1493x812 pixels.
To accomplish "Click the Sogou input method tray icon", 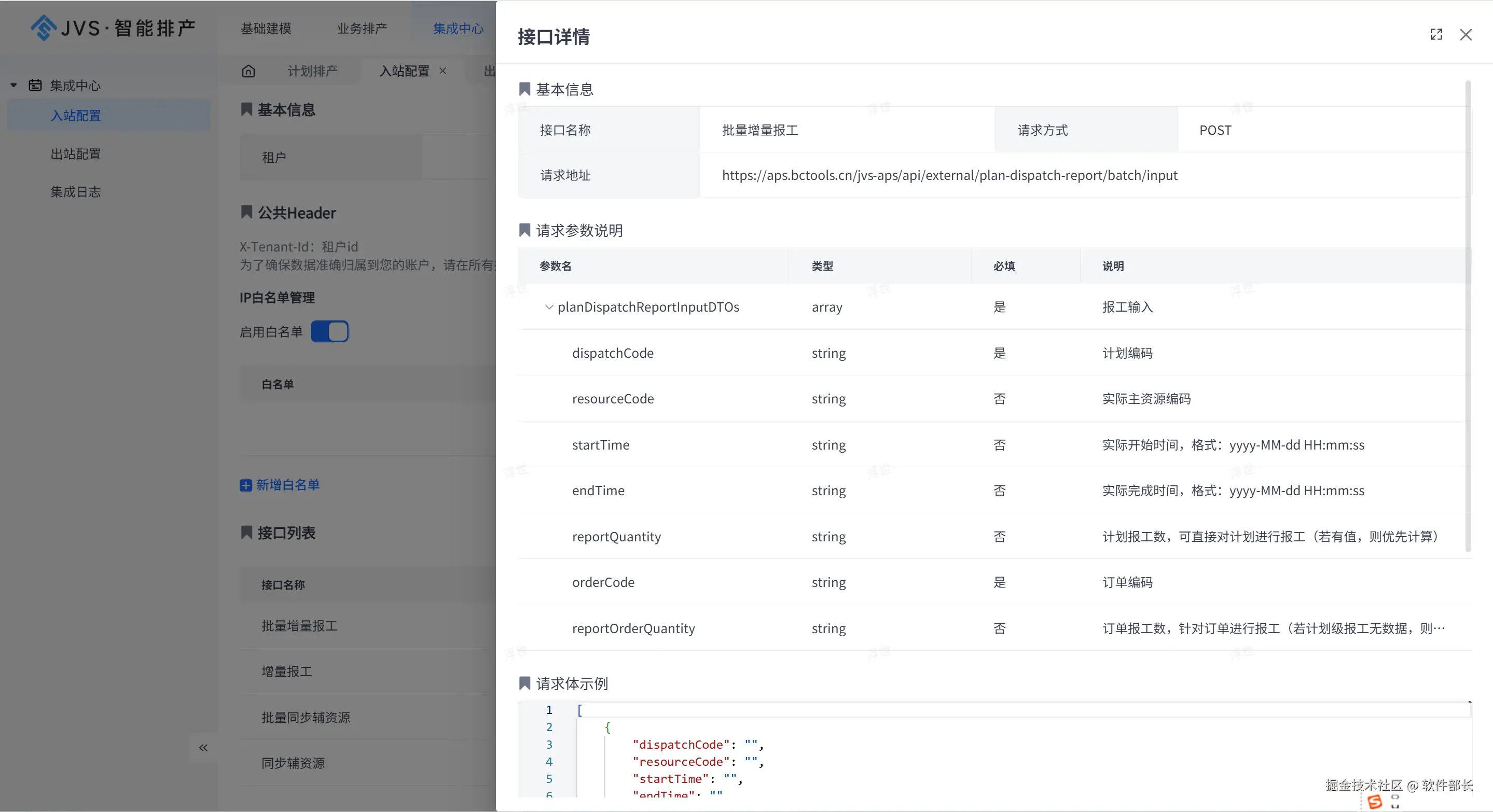I will coord(1374,802).
